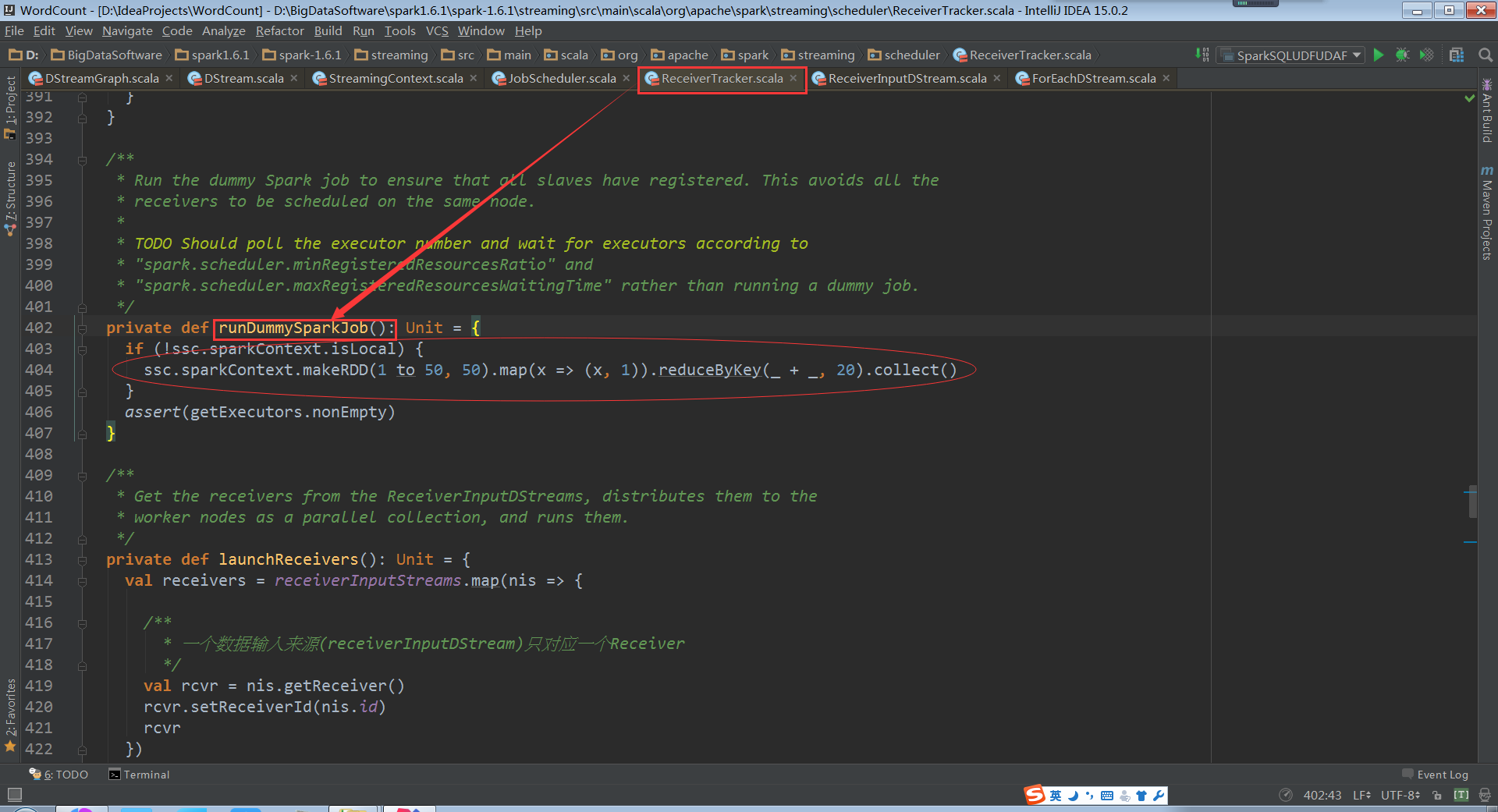Open the run configuration SparkSQLUDFUDAF dropdown

click(x=1291, y=55)
